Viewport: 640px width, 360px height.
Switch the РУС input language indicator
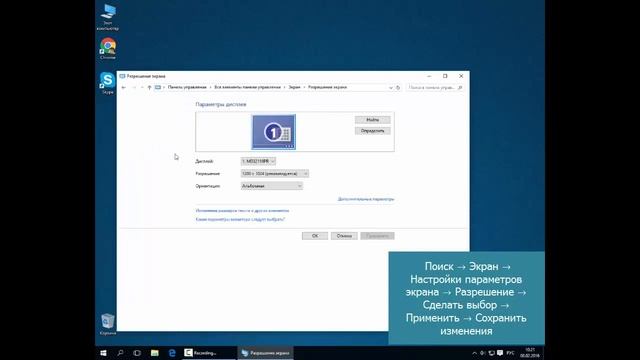pos(510,353)
